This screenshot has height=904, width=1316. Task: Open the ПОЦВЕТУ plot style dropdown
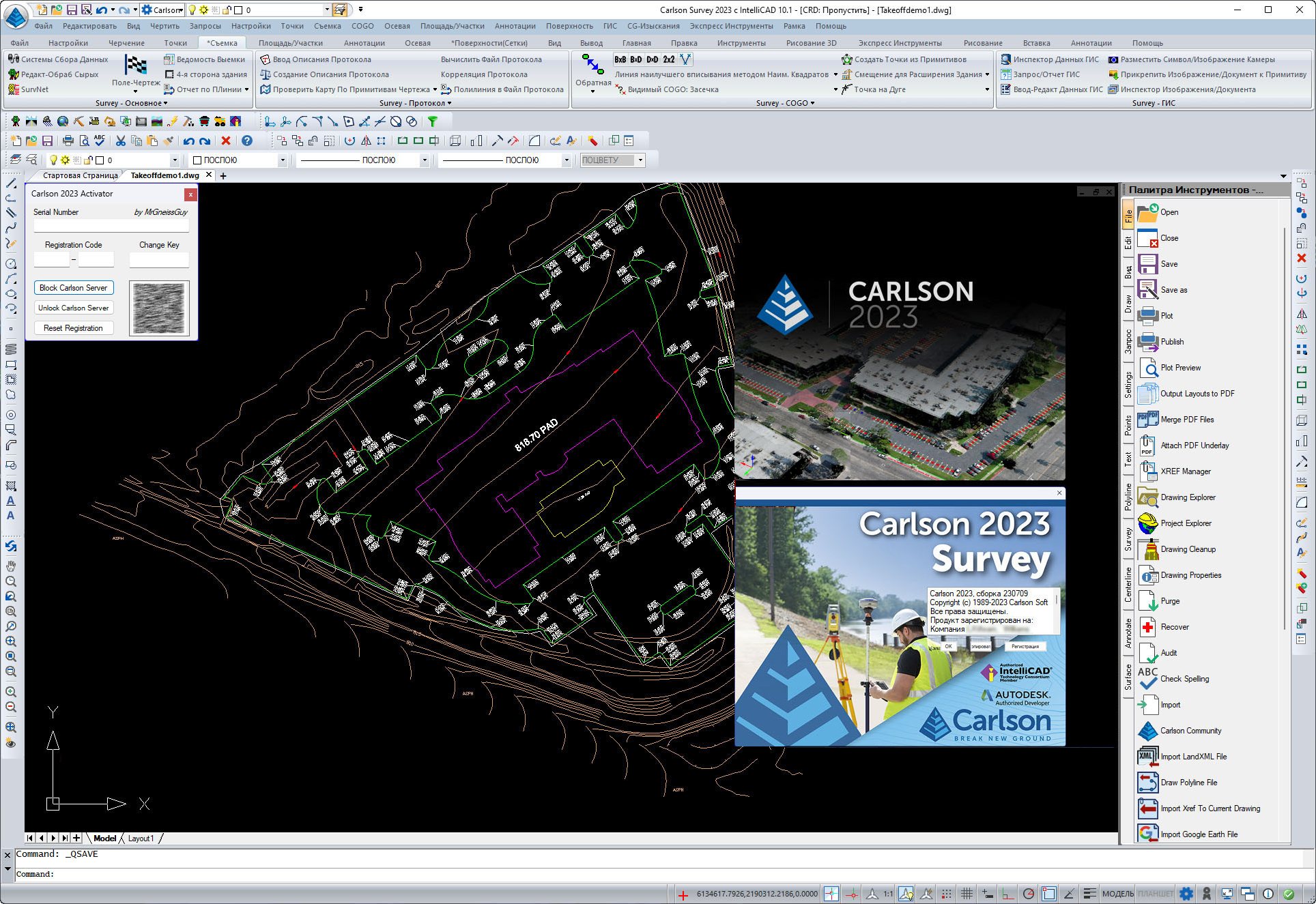click(640, 160)
